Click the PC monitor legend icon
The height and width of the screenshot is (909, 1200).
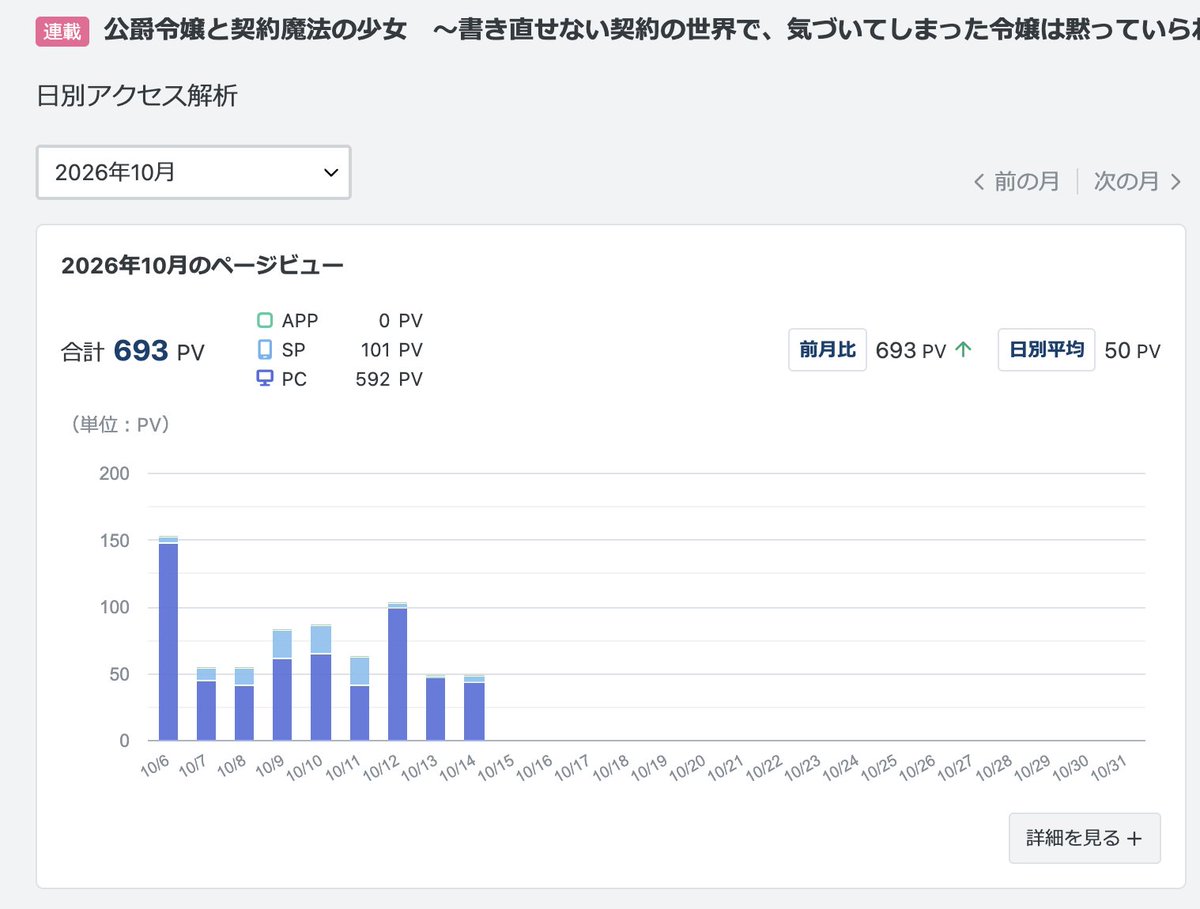pos(265,379)
